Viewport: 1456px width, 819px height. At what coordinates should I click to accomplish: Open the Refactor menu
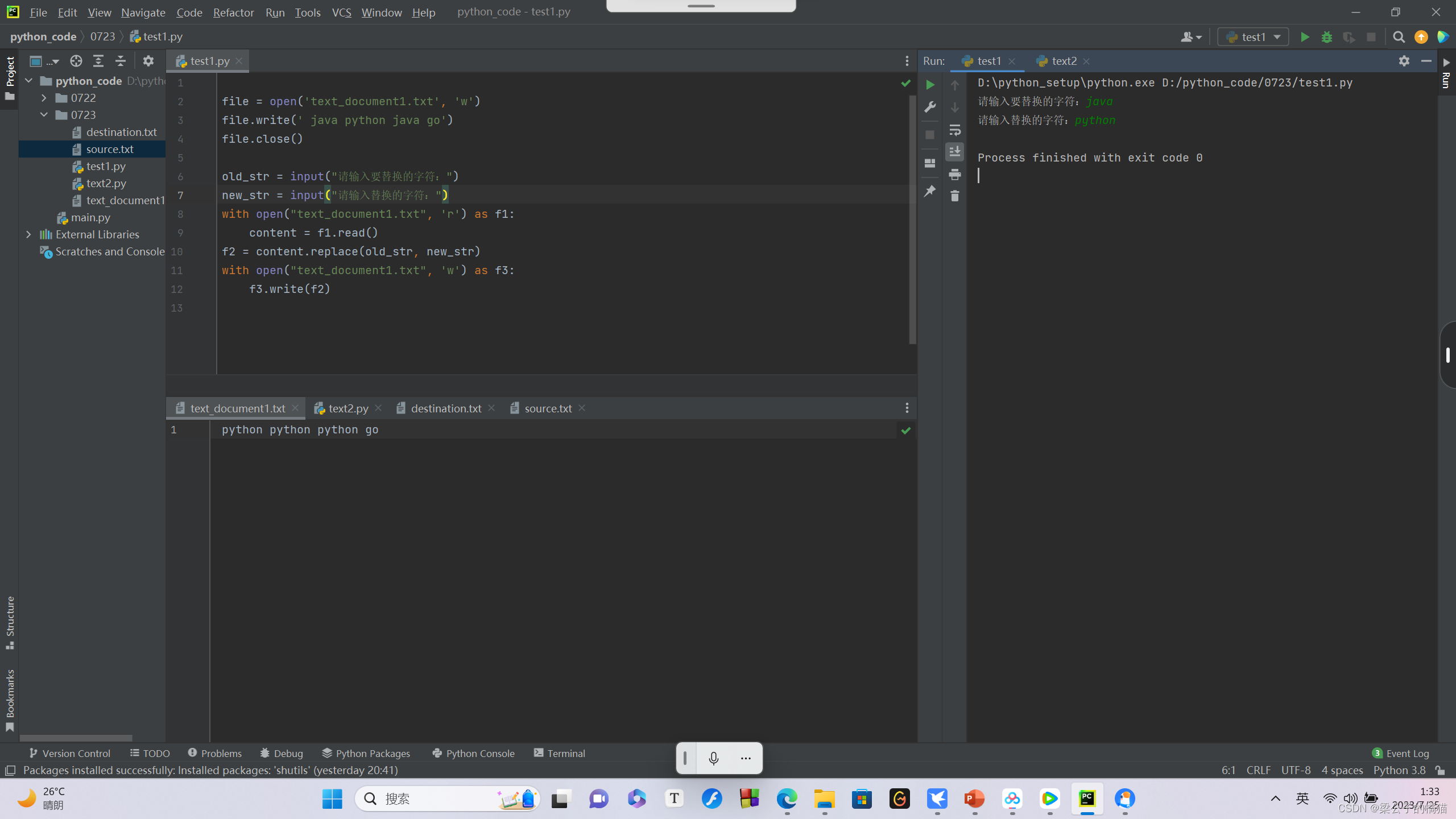coord(233,12)
